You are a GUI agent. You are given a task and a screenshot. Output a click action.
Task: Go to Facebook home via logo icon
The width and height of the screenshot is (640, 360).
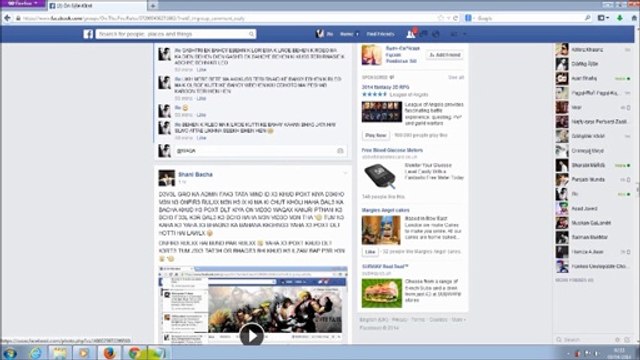(88, 34)
